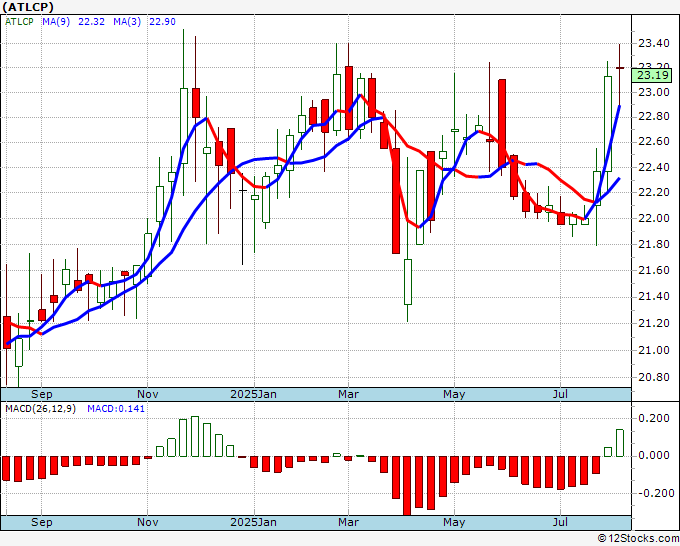Click the MA(3) value 22.90

[x=163, y=21]
